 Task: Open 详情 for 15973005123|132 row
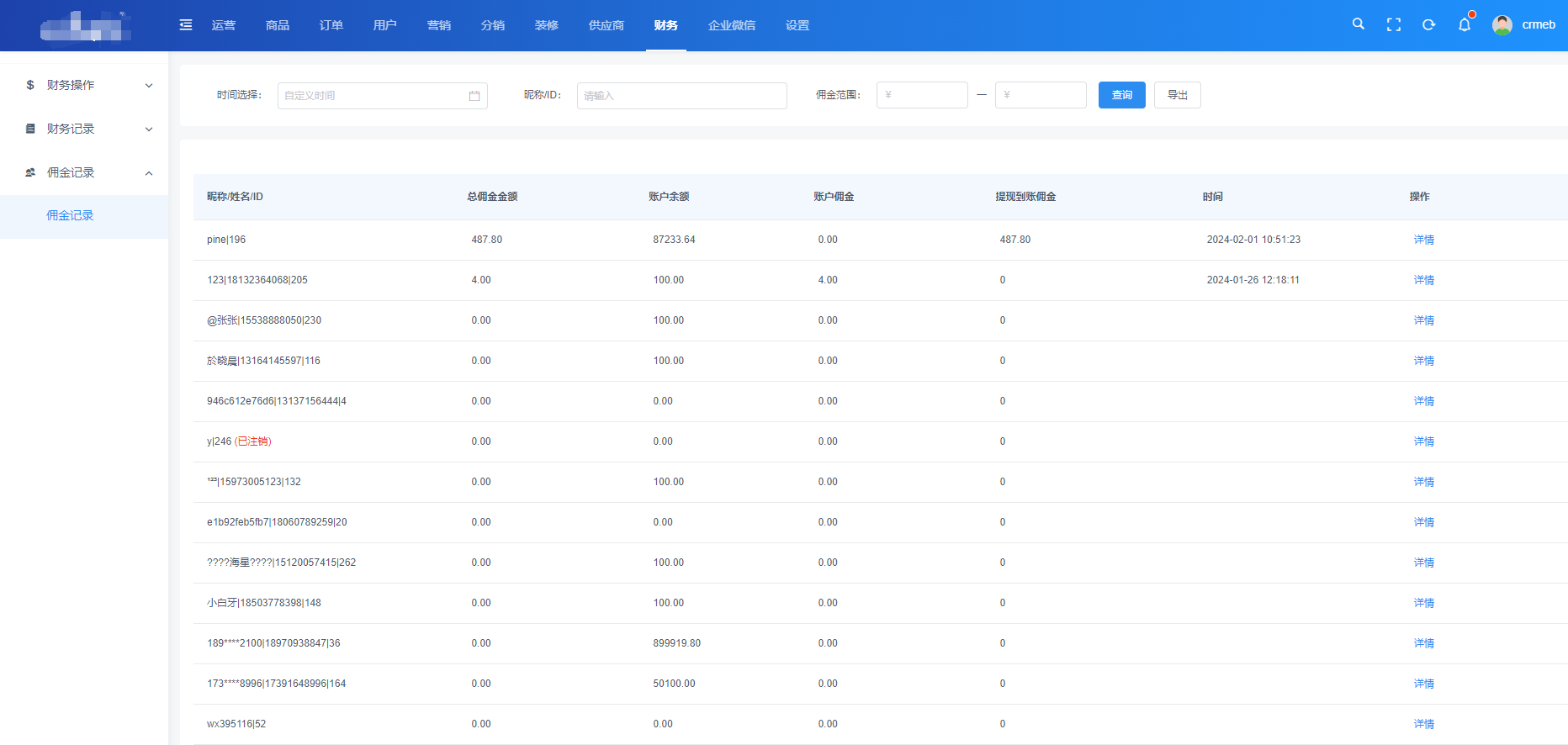point(1424,482)
